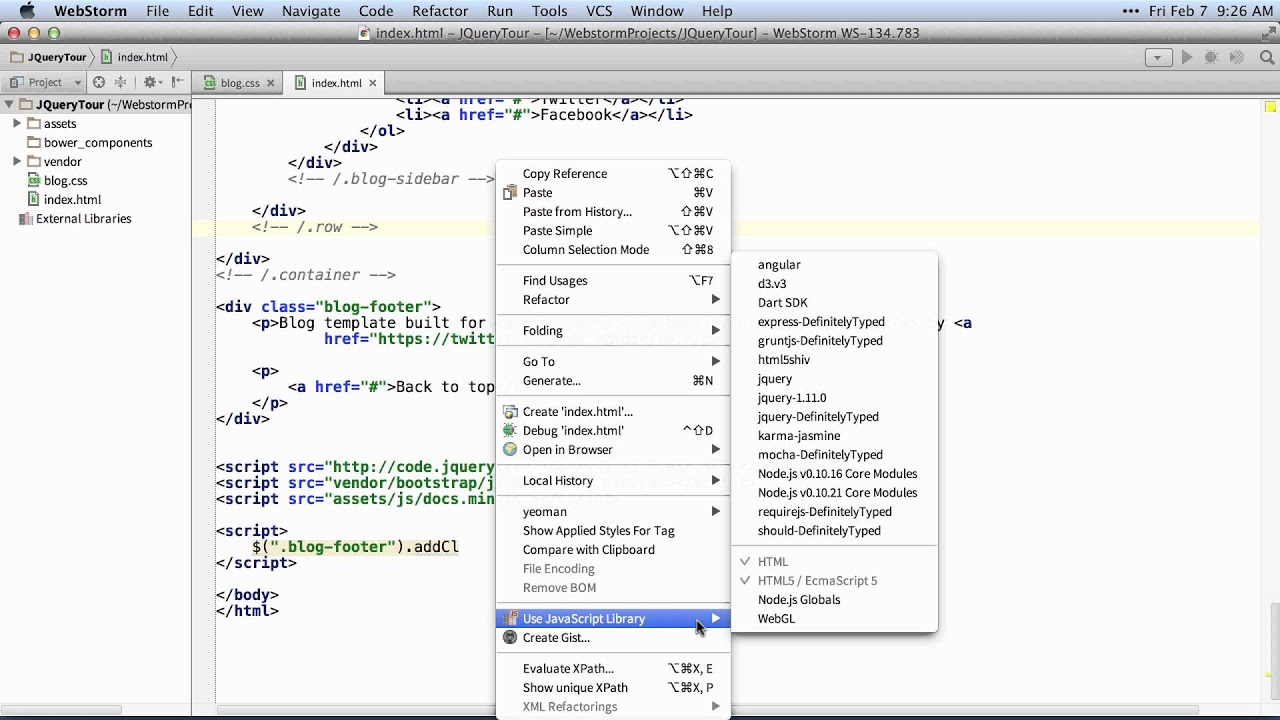Close the index.html editor tab
Image resolution: width=1280 pixels, height=720 pixels.
[x=372, y=83]
